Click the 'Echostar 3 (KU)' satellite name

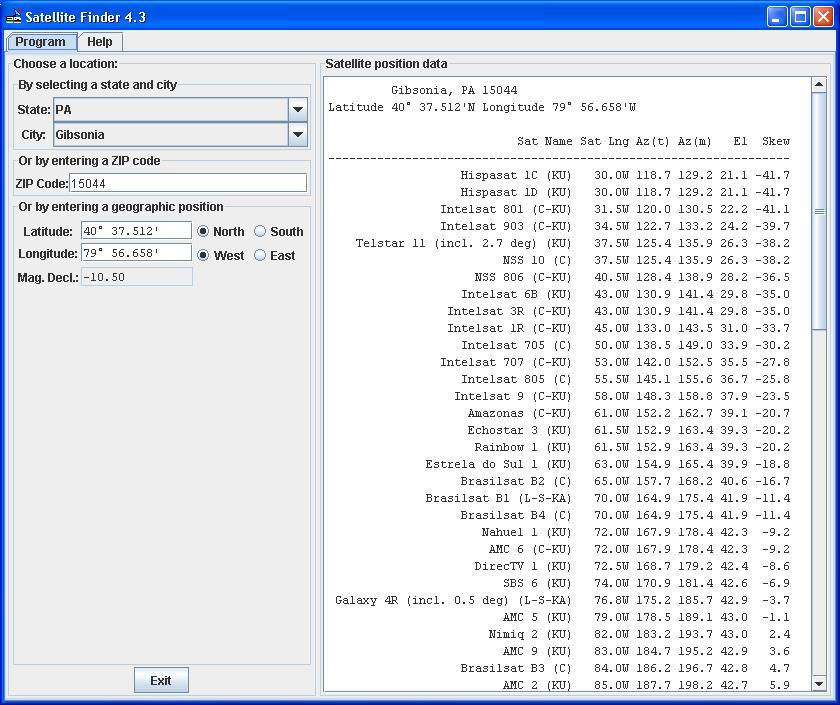click(520, 431)
